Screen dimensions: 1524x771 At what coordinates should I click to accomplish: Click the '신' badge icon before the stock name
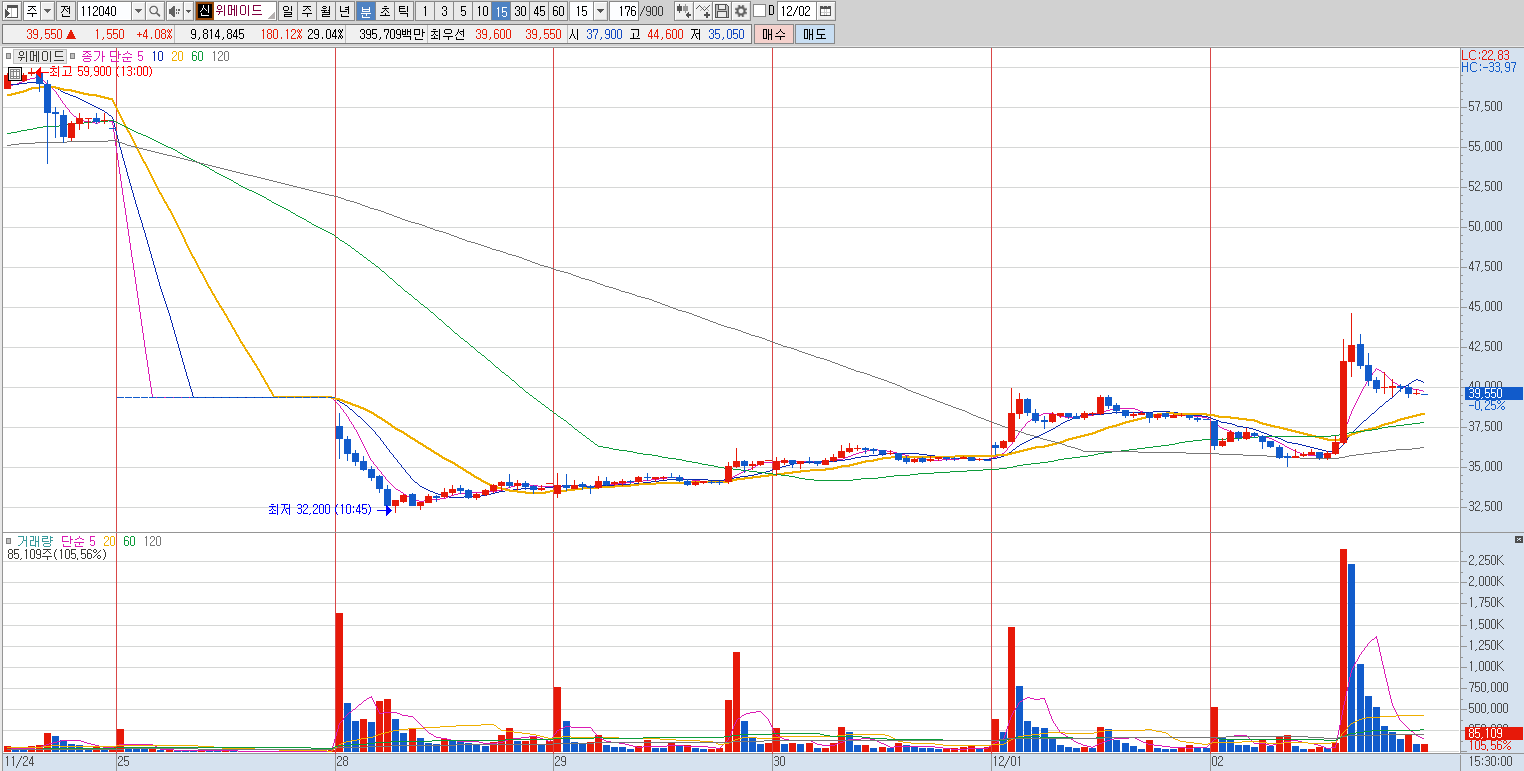(204, 11)
